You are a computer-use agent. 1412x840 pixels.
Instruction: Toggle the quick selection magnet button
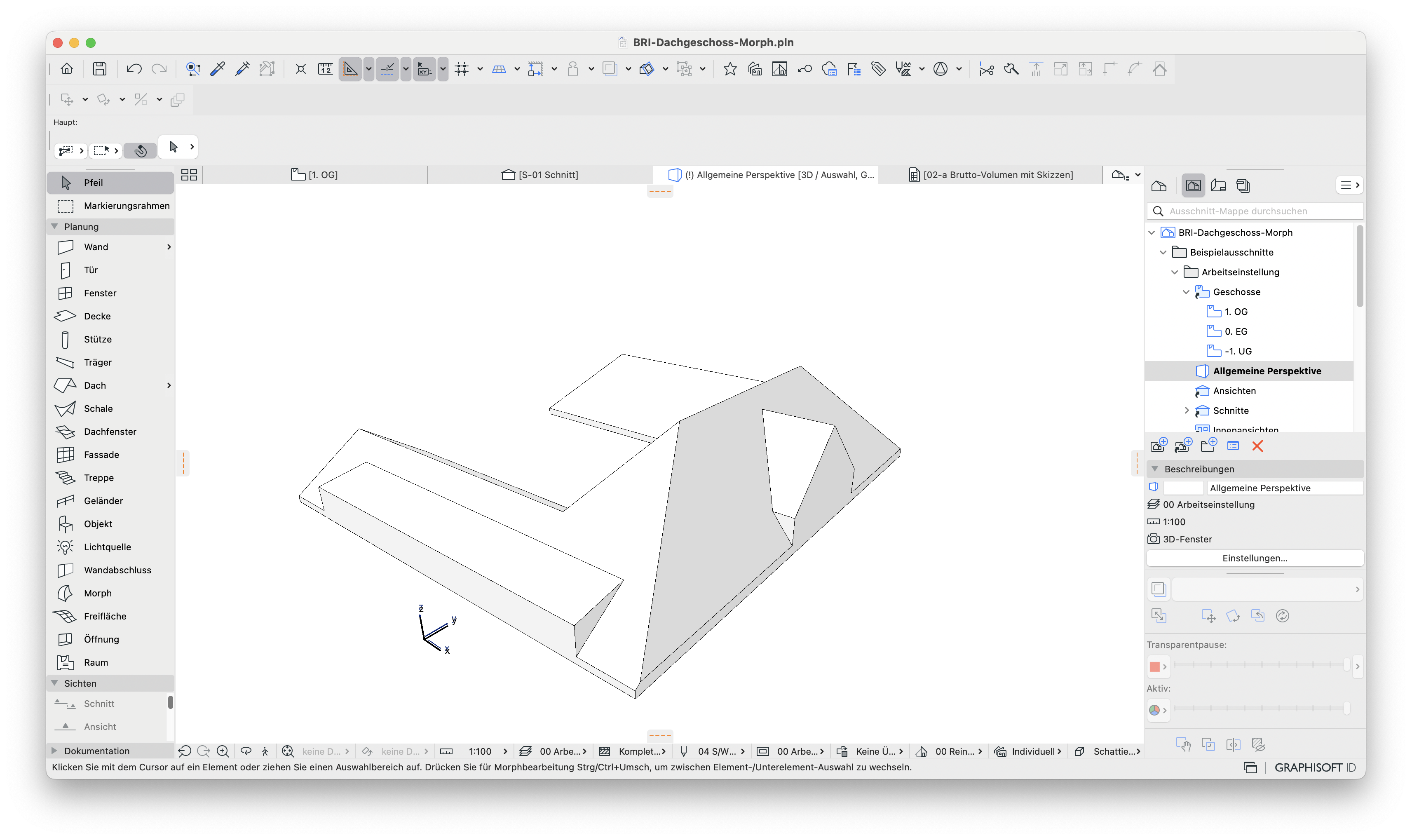click(141, 150)
